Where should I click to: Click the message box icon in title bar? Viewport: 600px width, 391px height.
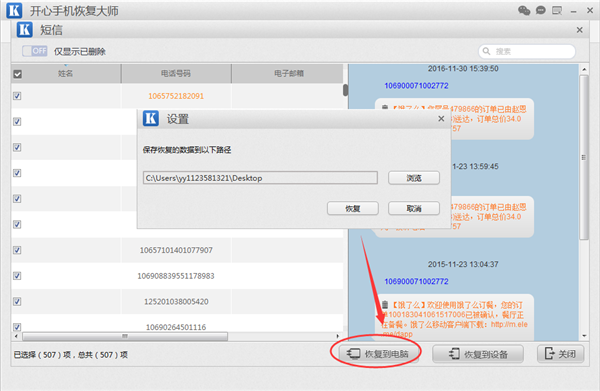pos(557,10)
